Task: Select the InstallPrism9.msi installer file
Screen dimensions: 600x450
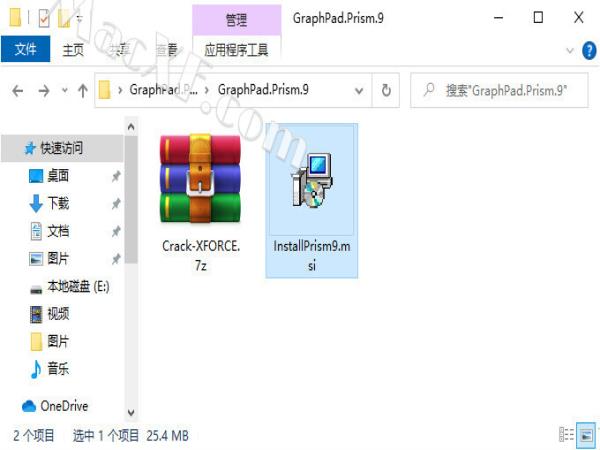Action: [311, 201]
